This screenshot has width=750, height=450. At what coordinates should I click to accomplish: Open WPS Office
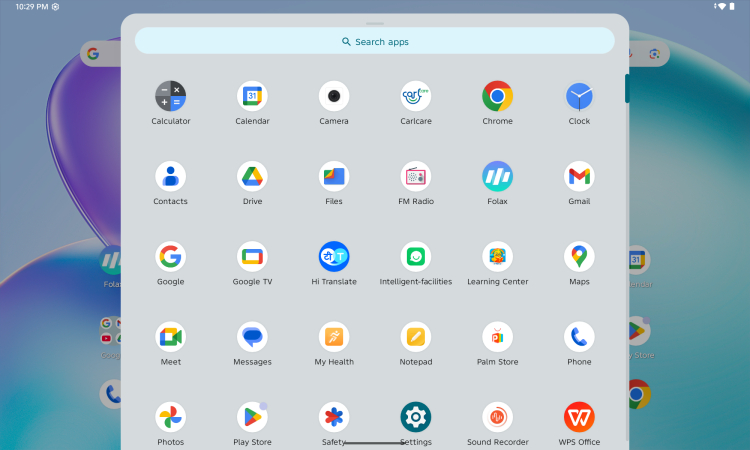coord(579,417)
